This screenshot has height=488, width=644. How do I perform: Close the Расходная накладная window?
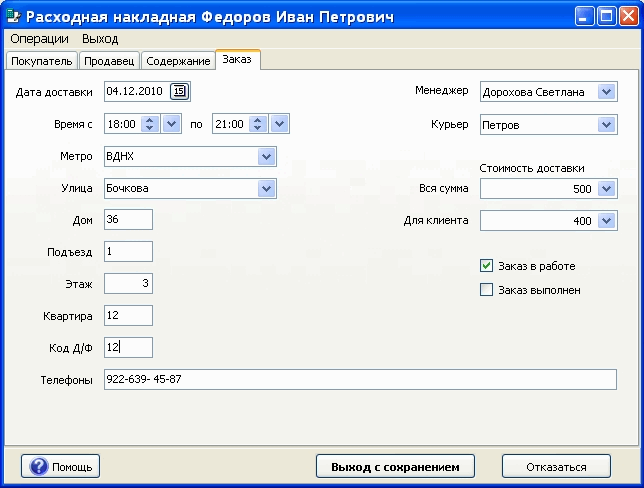(x=628, y=16)
